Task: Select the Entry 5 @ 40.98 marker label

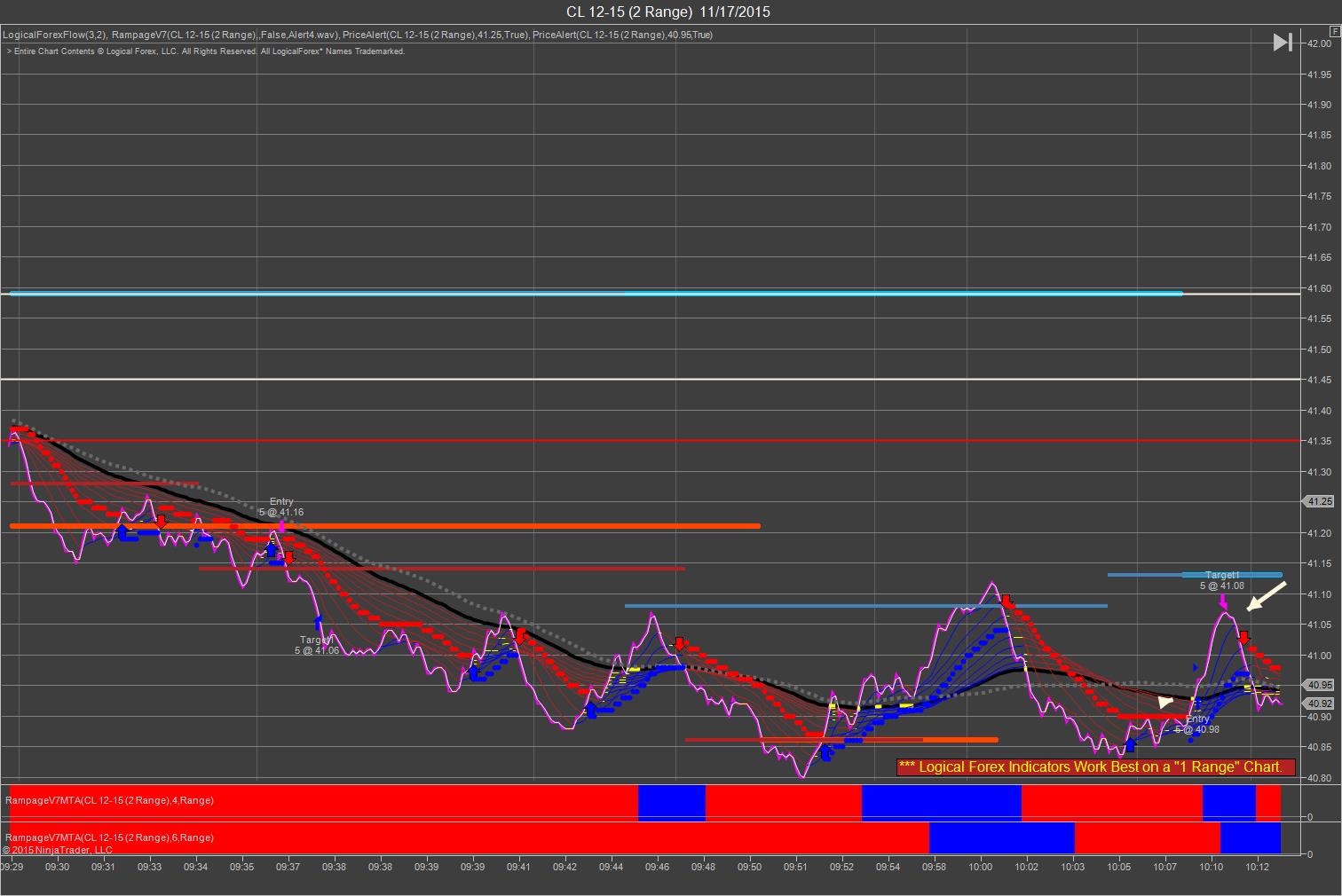Action: (1197, 724)
